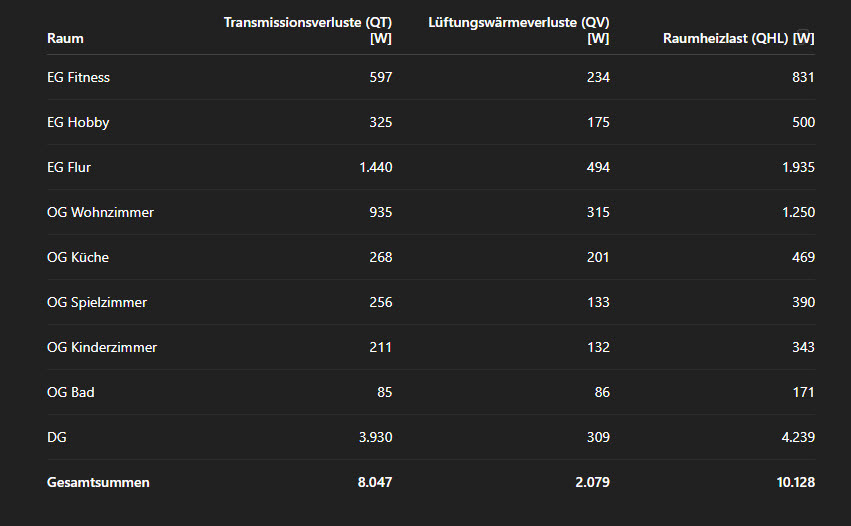Click the EG Flur row label
The height and width of the screenshot is (526, 851).
click(x=69, y=167)
